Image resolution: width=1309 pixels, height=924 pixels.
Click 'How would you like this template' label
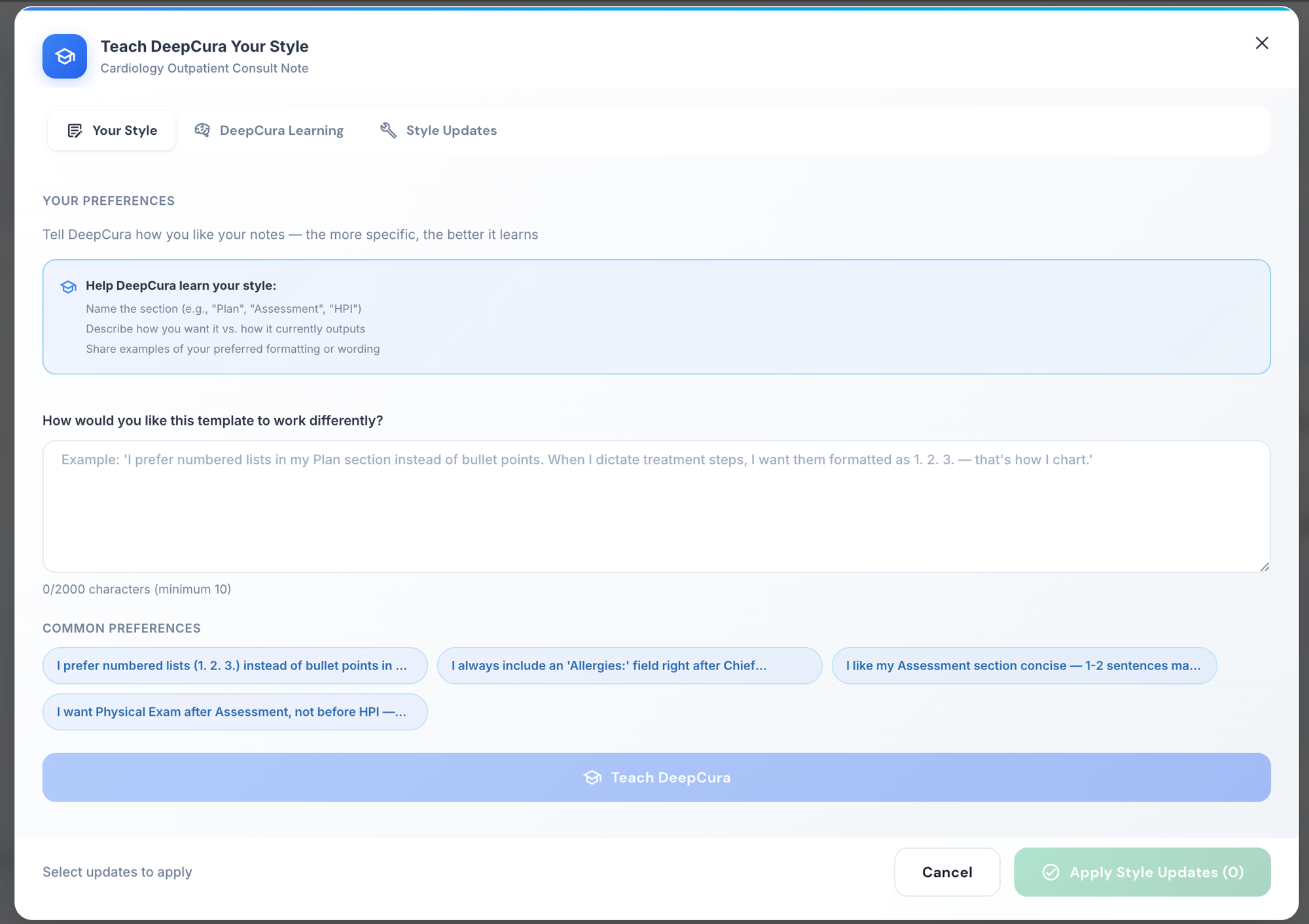[213, 420]
